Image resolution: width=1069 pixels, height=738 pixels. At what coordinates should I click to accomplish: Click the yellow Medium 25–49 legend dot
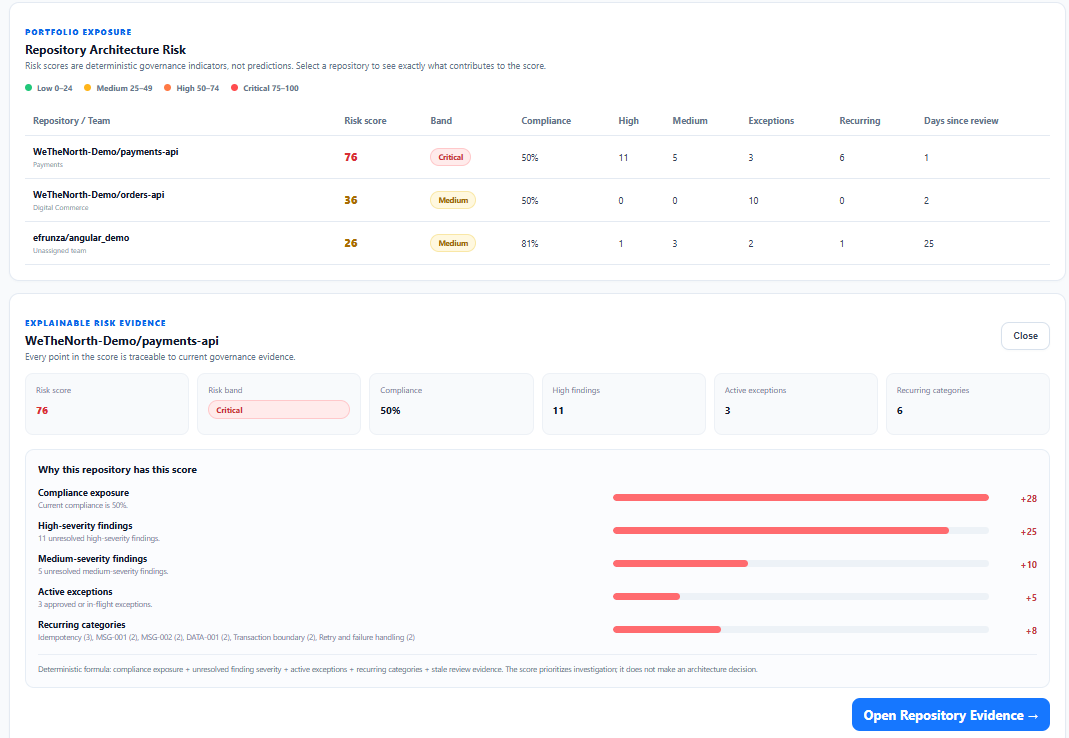87,87
